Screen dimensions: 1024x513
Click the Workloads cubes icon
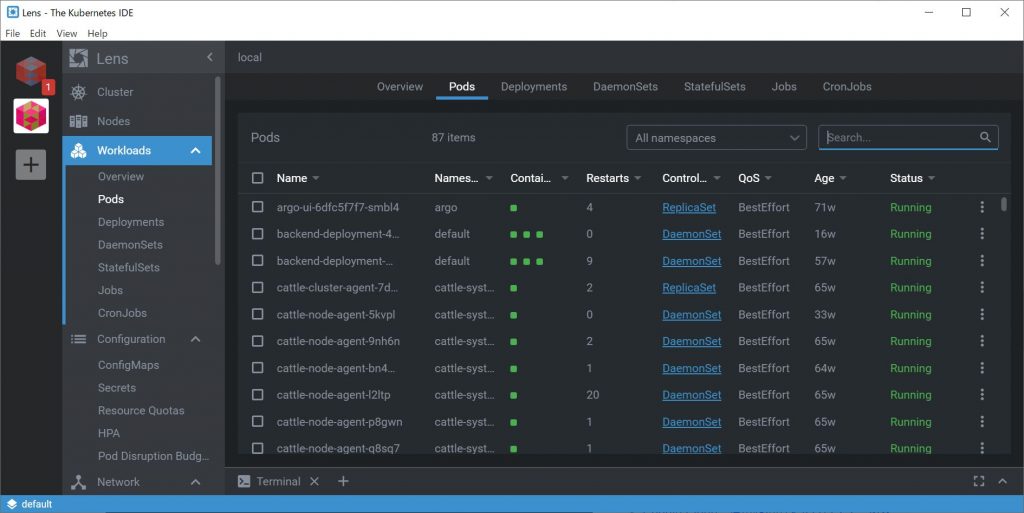(78, 151)
